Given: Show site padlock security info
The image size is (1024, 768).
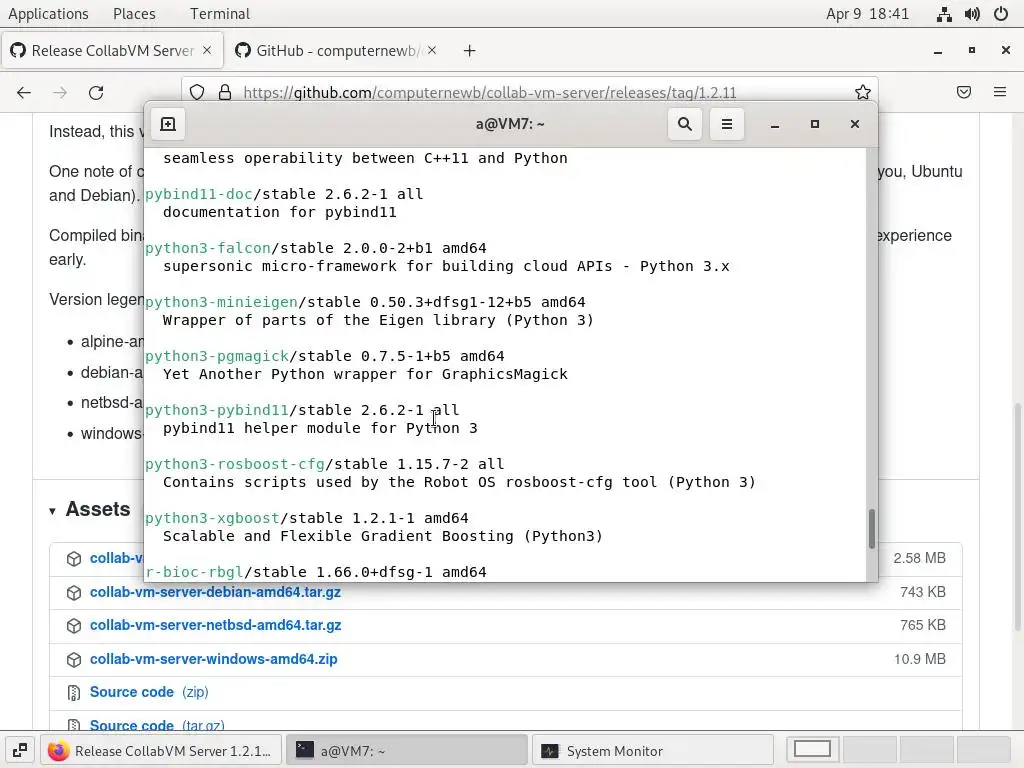Looking at the screenshot, I should click(225, 93).
